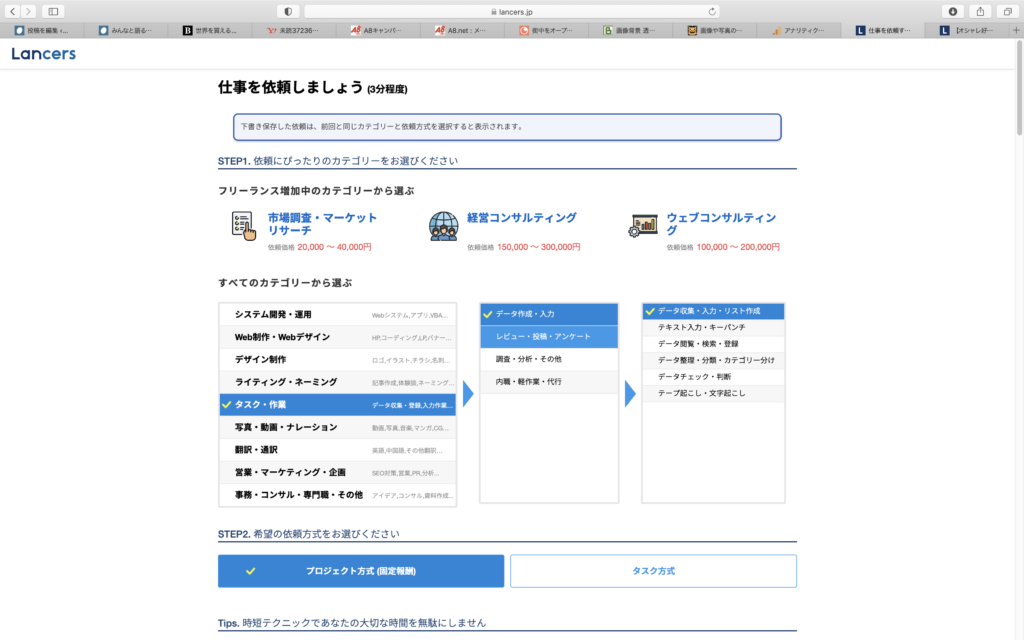Open the Safari share icon

979,11
